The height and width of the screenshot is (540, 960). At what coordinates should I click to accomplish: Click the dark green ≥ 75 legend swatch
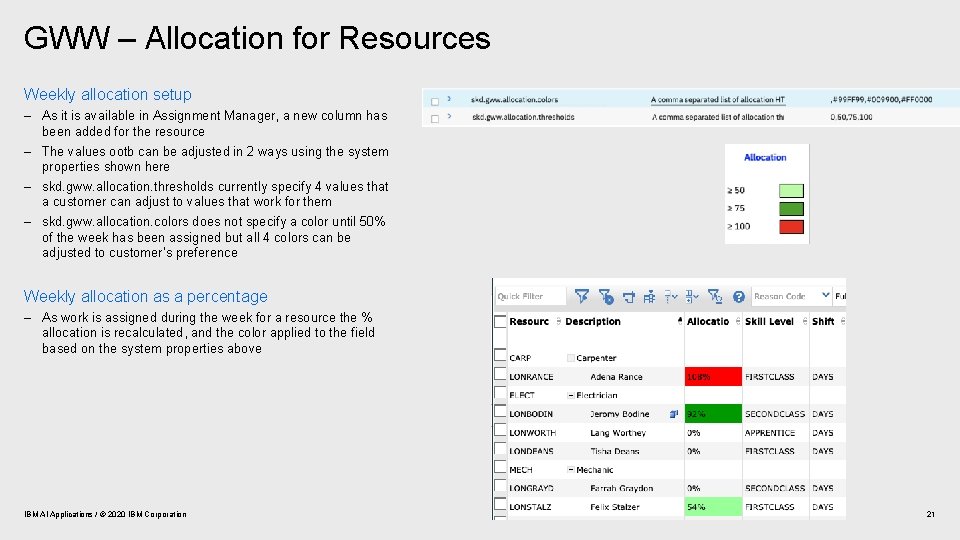point(791,209)
